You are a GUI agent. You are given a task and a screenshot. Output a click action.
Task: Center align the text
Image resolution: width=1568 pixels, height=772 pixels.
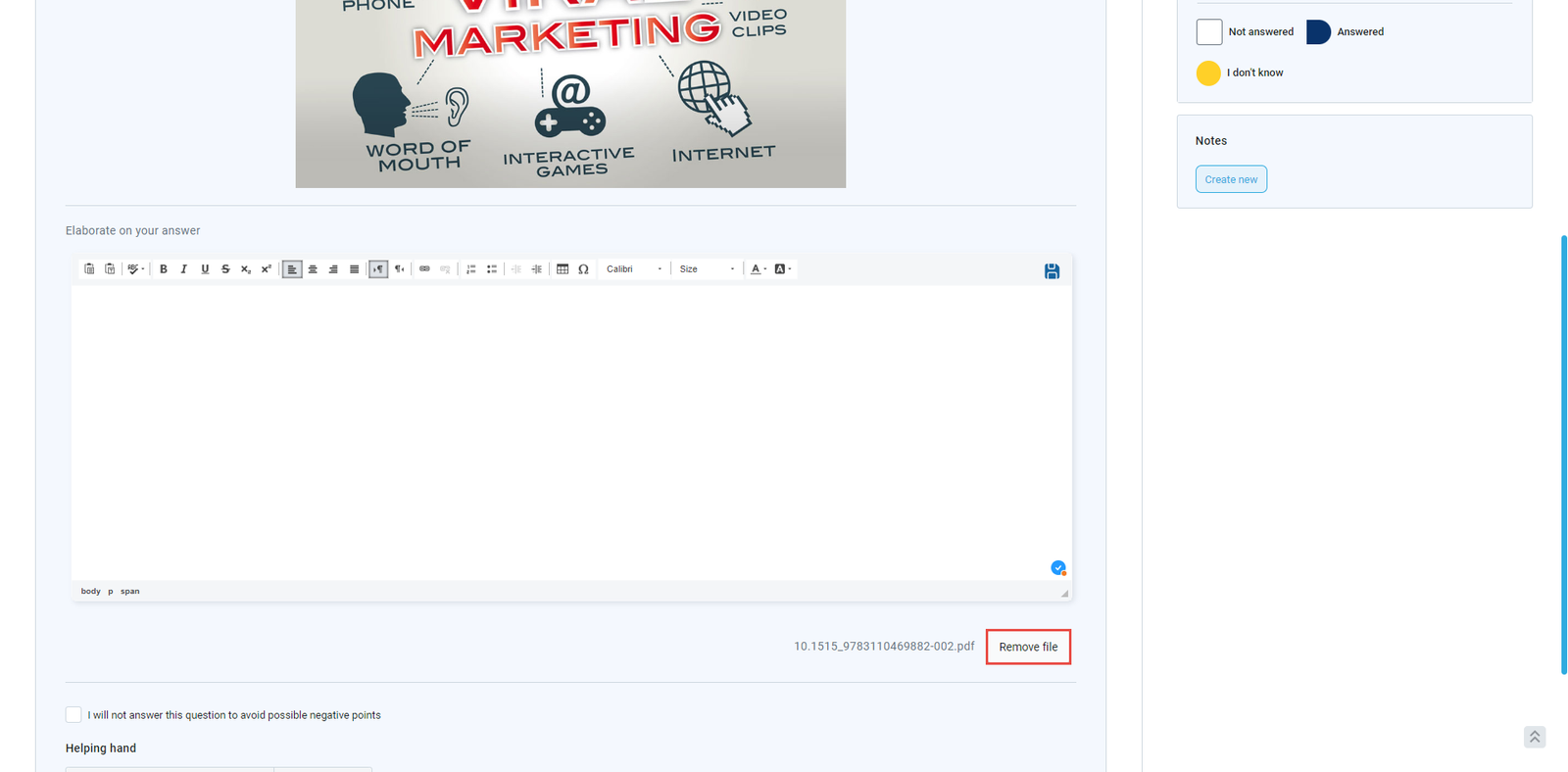pos(313,269)
